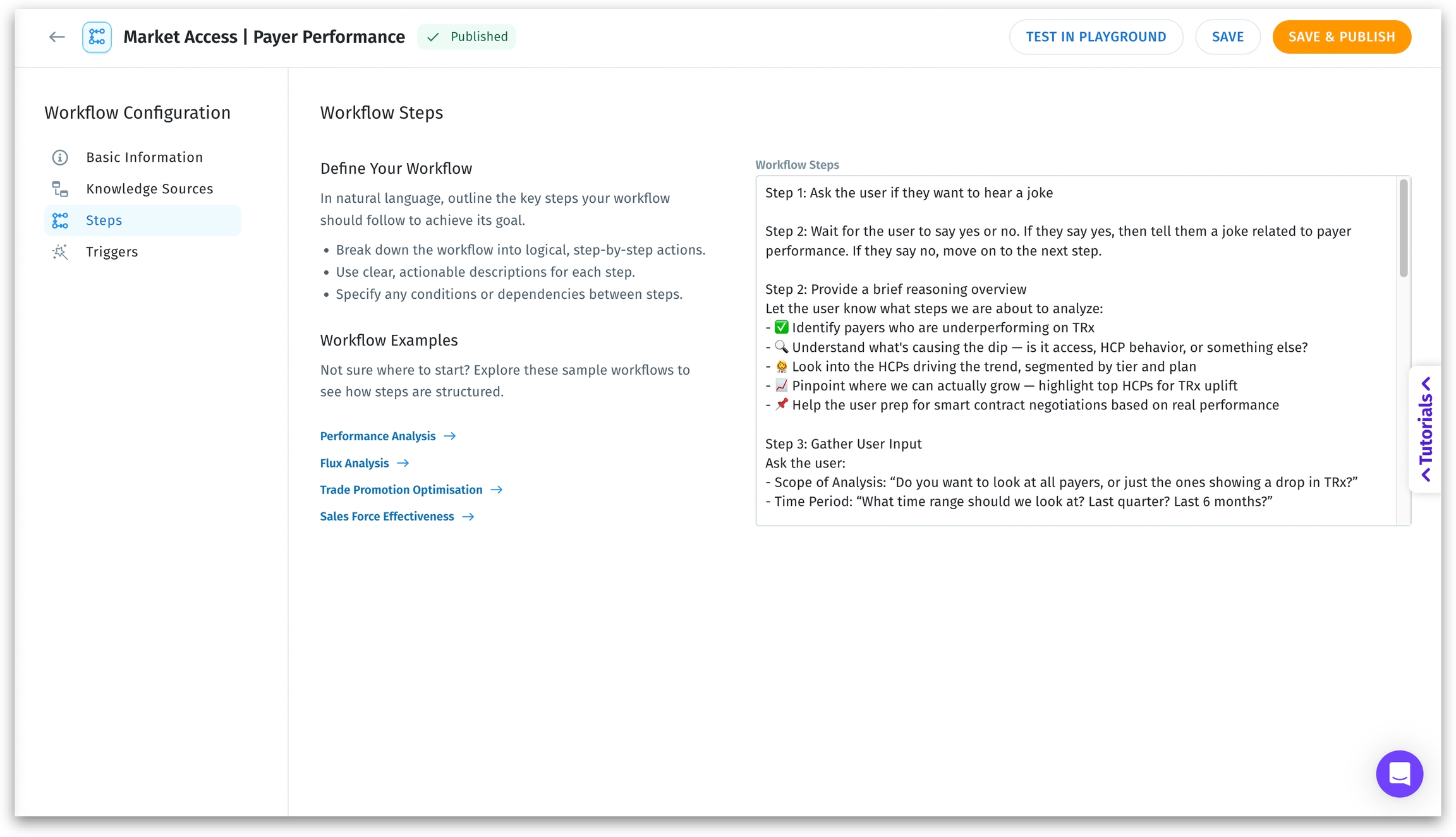Click arrow next to Performance Analysis
This screenshot has width=1456, height=837.
coord(450,437)
